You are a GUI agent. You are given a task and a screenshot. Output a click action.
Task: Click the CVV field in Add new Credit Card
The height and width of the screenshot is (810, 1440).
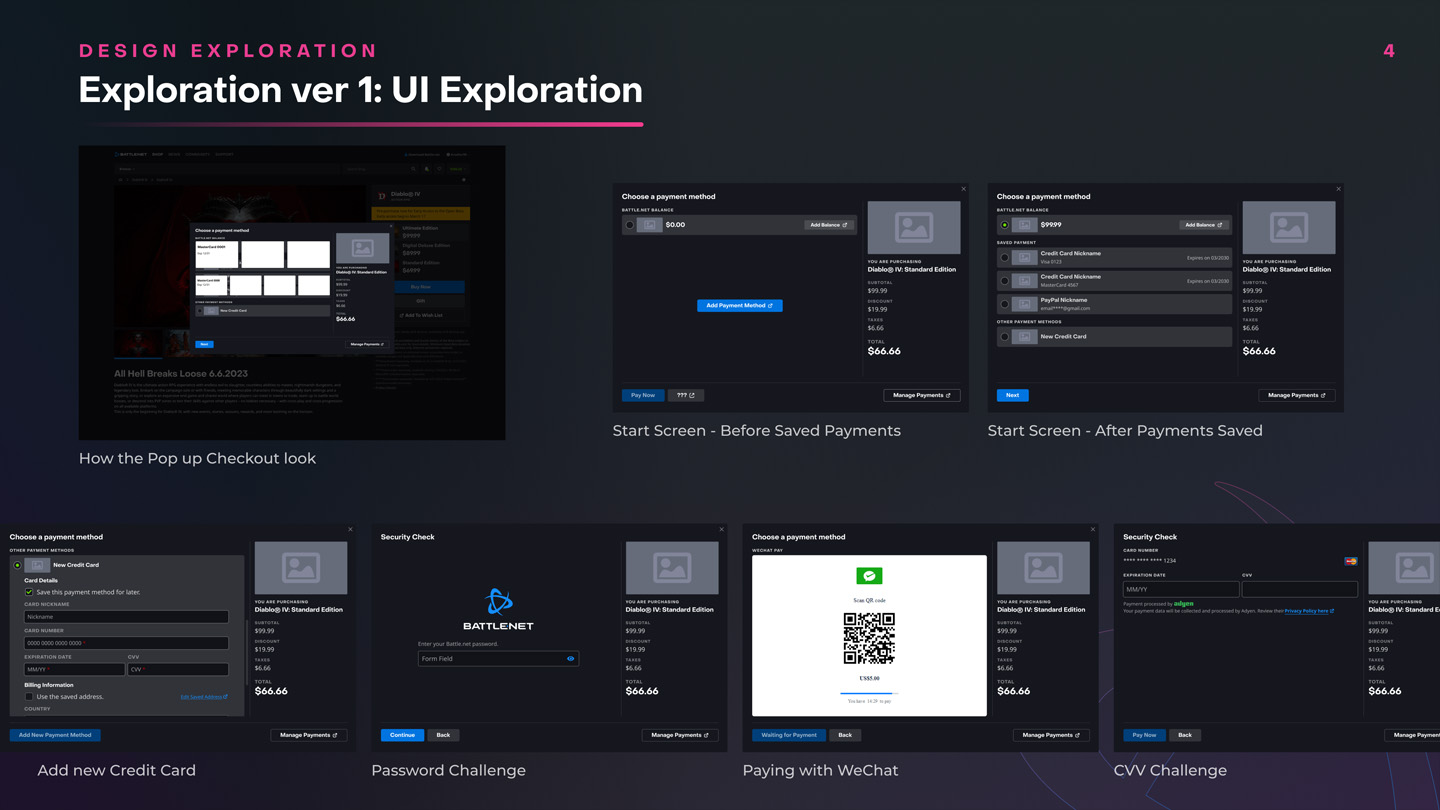point(178,669)
